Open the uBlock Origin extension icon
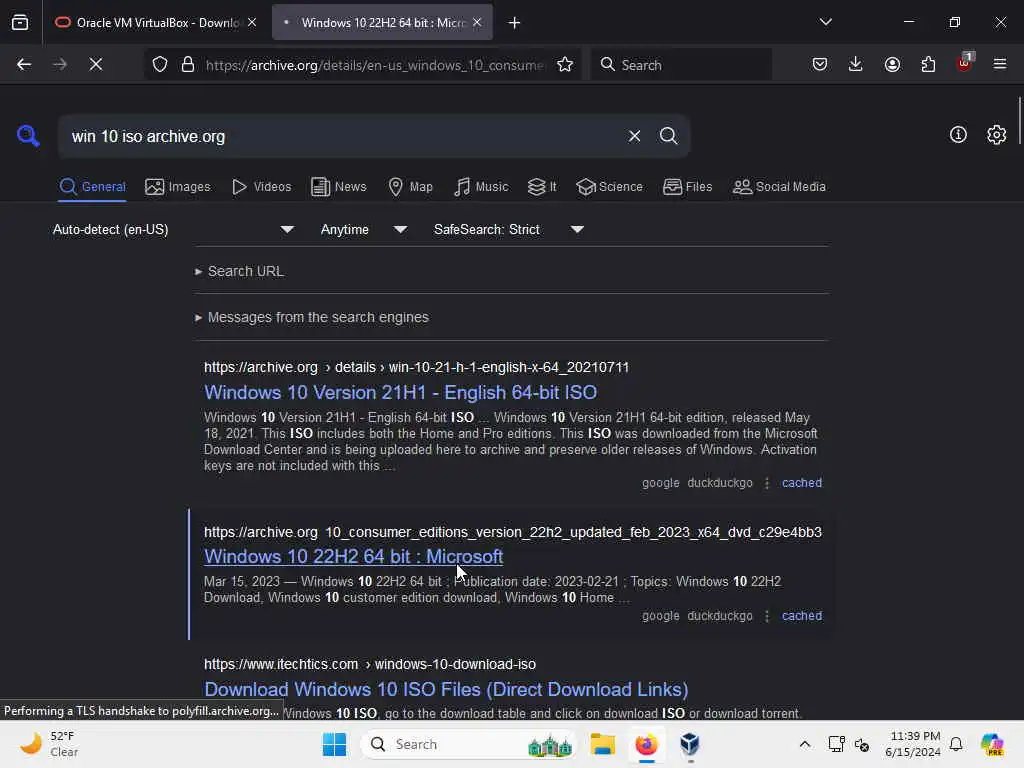This screenshot has width=1024, height=768. click(x=964, y=63)
